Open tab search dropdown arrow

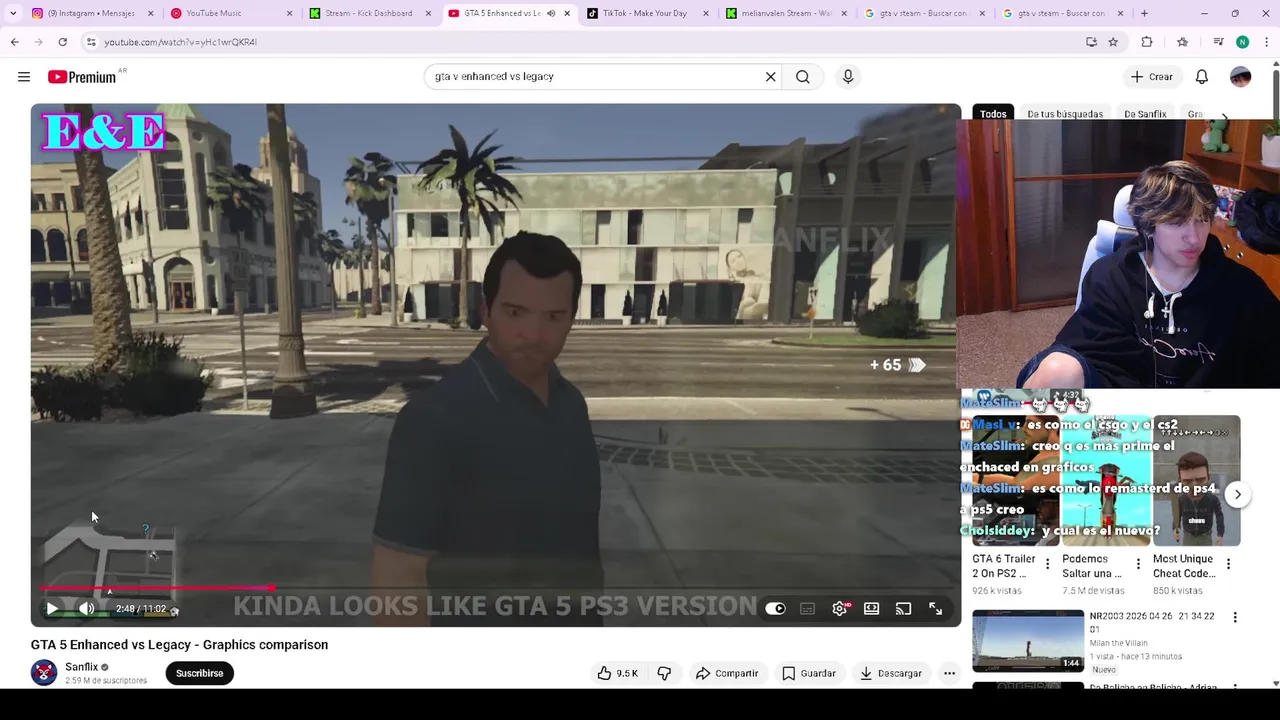[13, 13]
